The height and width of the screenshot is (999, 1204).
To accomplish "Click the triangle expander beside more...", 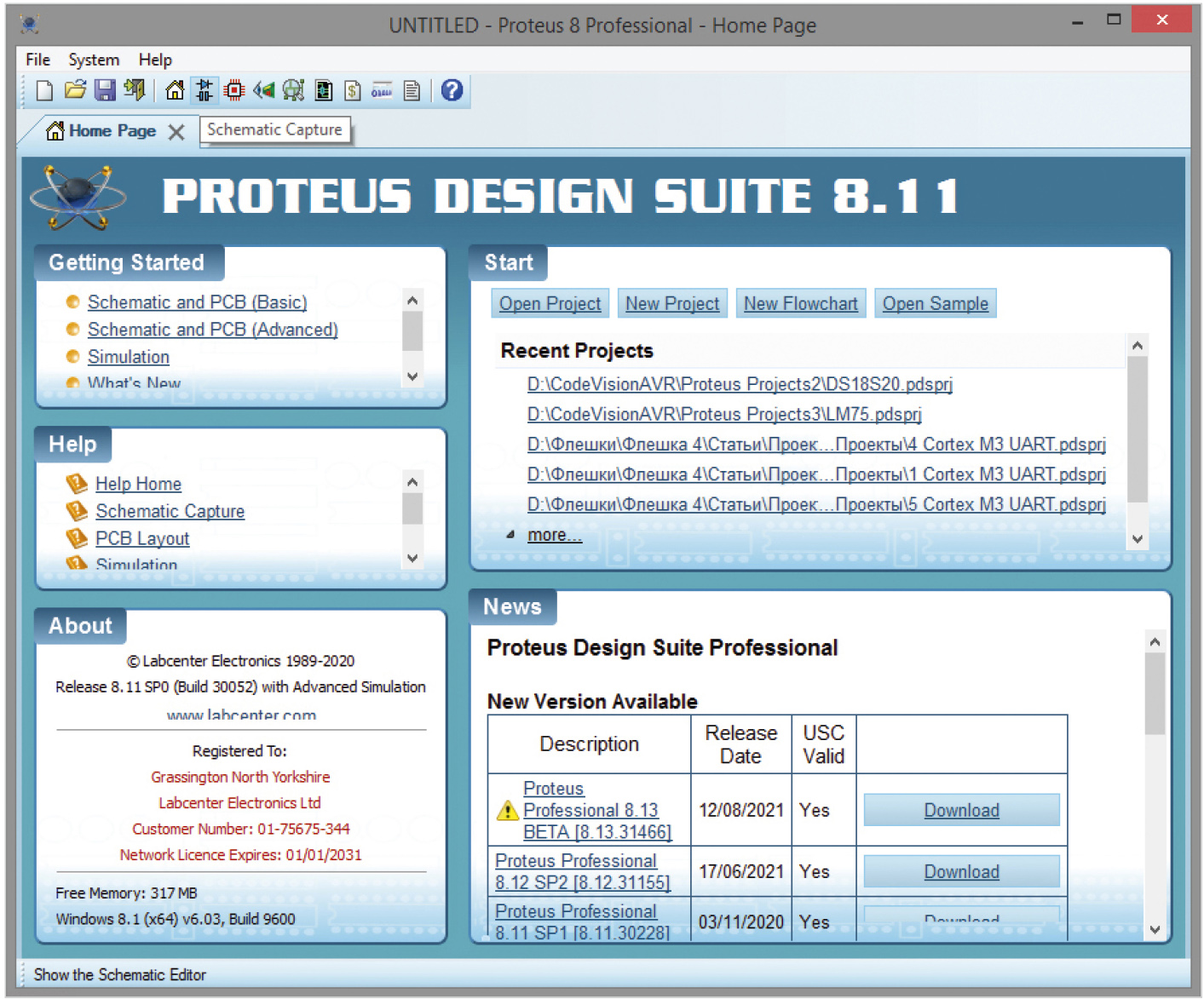I will (x=510, y=535).
